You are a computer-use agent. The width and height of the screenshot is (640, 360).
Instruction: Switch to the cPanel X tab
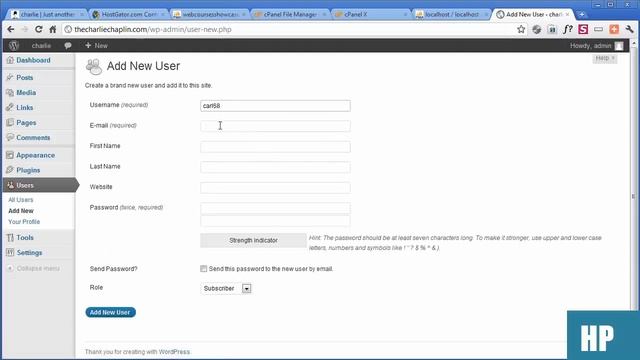(371, 14)
